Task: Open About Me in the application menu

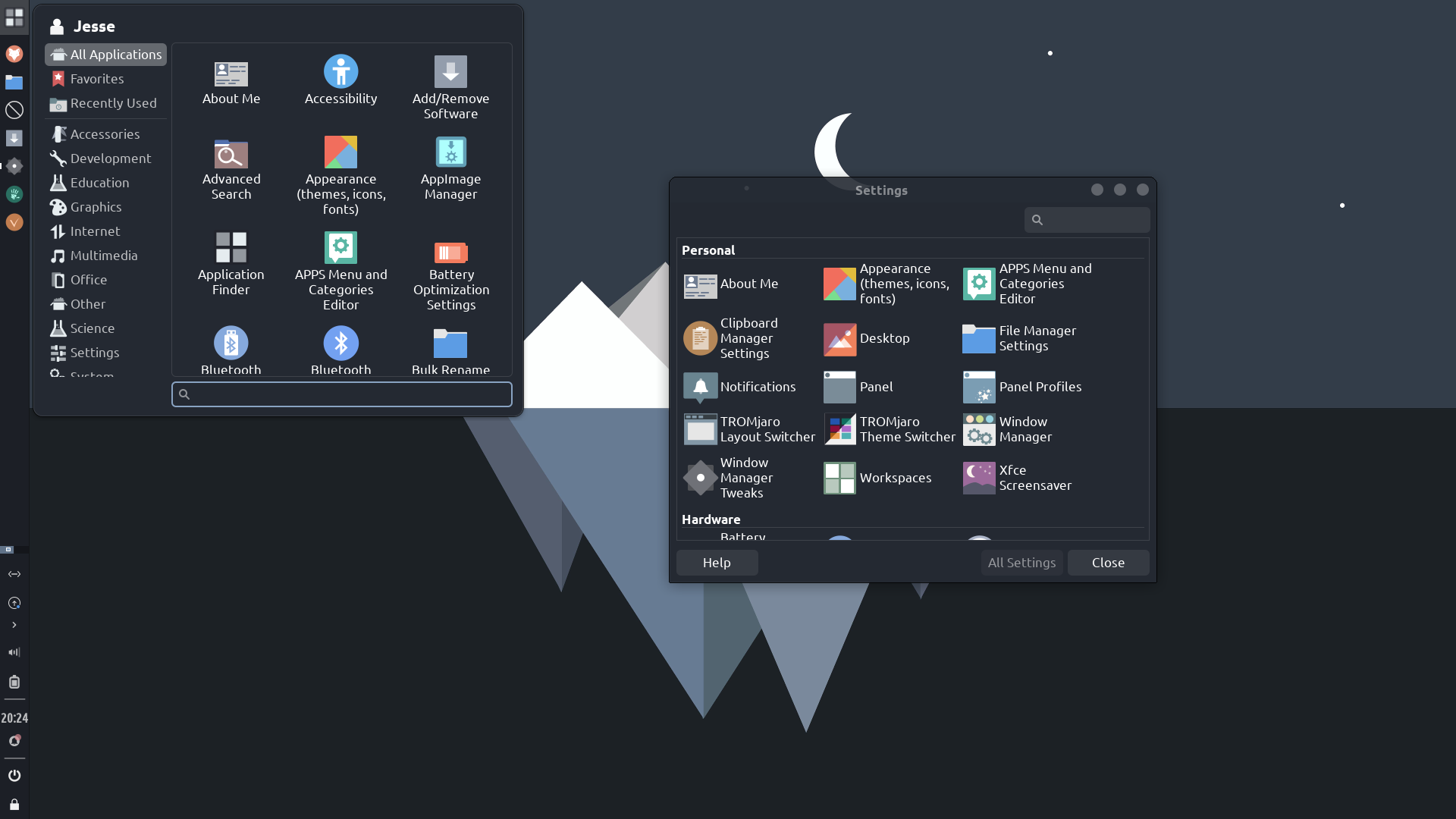Action: click(x=231, y=82)
